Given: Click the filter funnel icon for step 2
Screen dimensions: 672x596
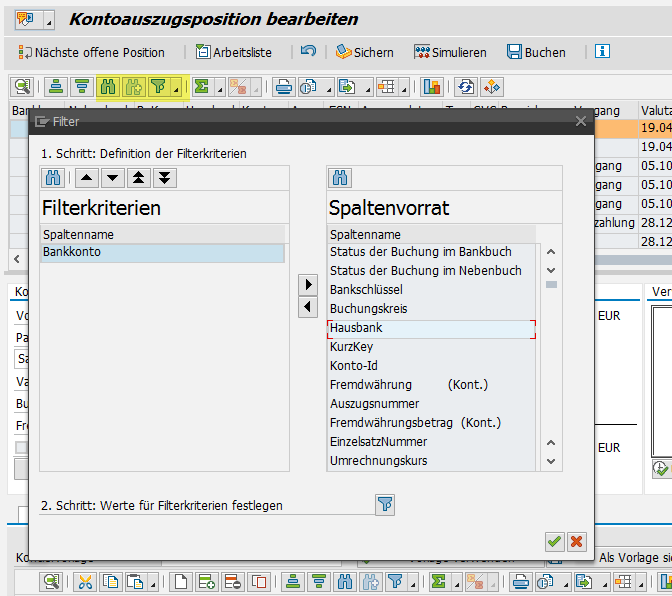Looking at the screenshot, I should point(385,505).
